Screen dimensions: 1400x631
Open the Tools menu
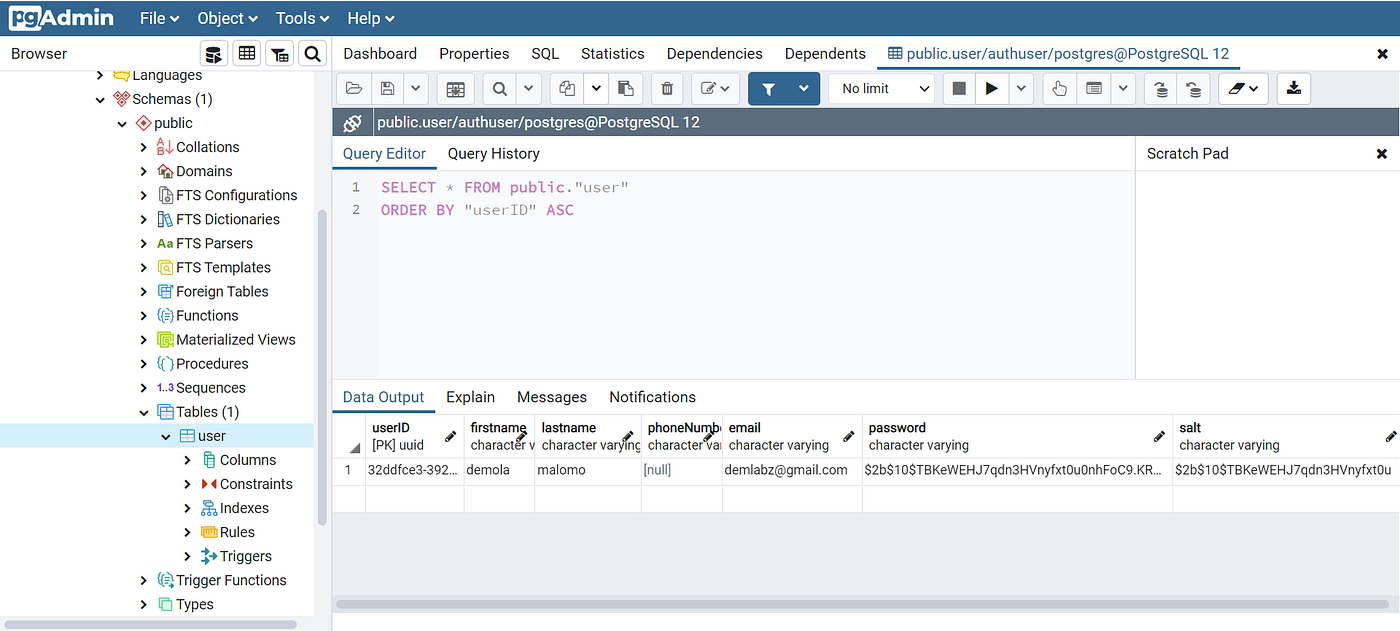coord(300,18)
